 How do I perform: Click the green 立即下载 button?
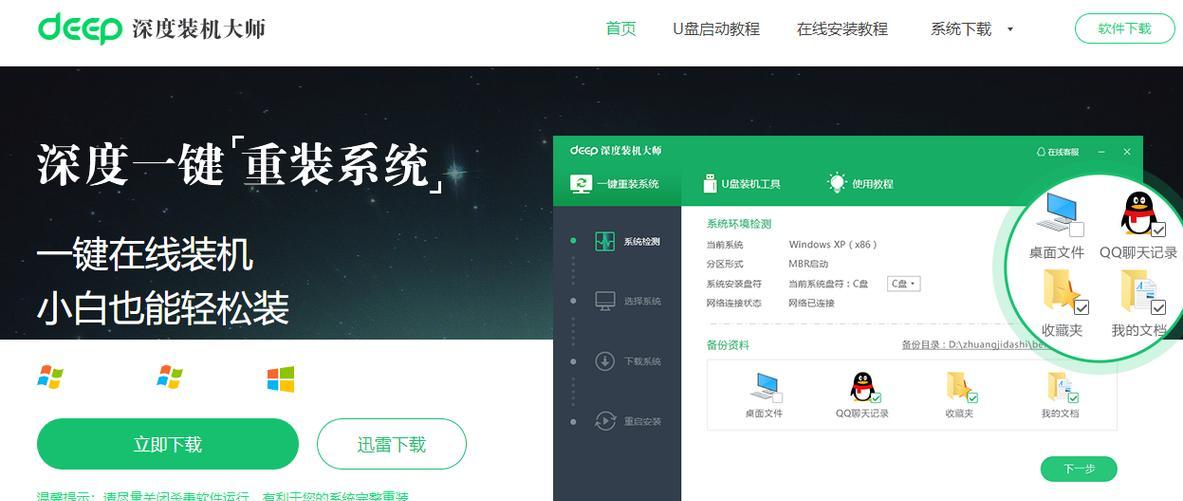click(167, 444)
